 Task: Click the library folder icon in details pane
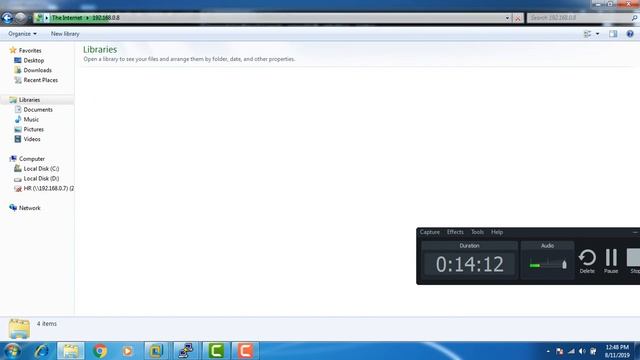pyautogui.click(x=19, y=329)
